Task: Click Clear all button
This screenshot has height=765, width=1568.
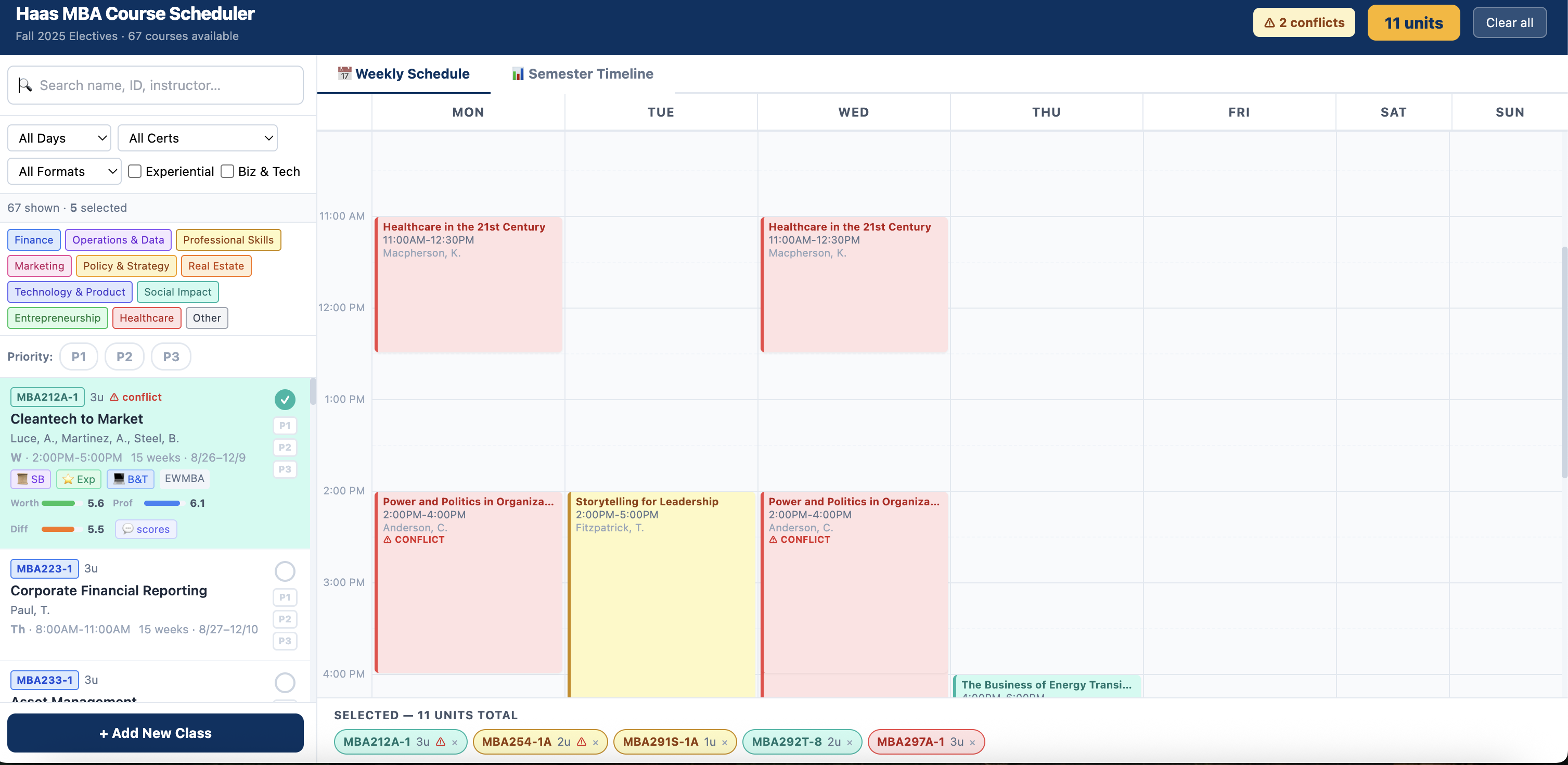Action: [x=1510, y=23]
